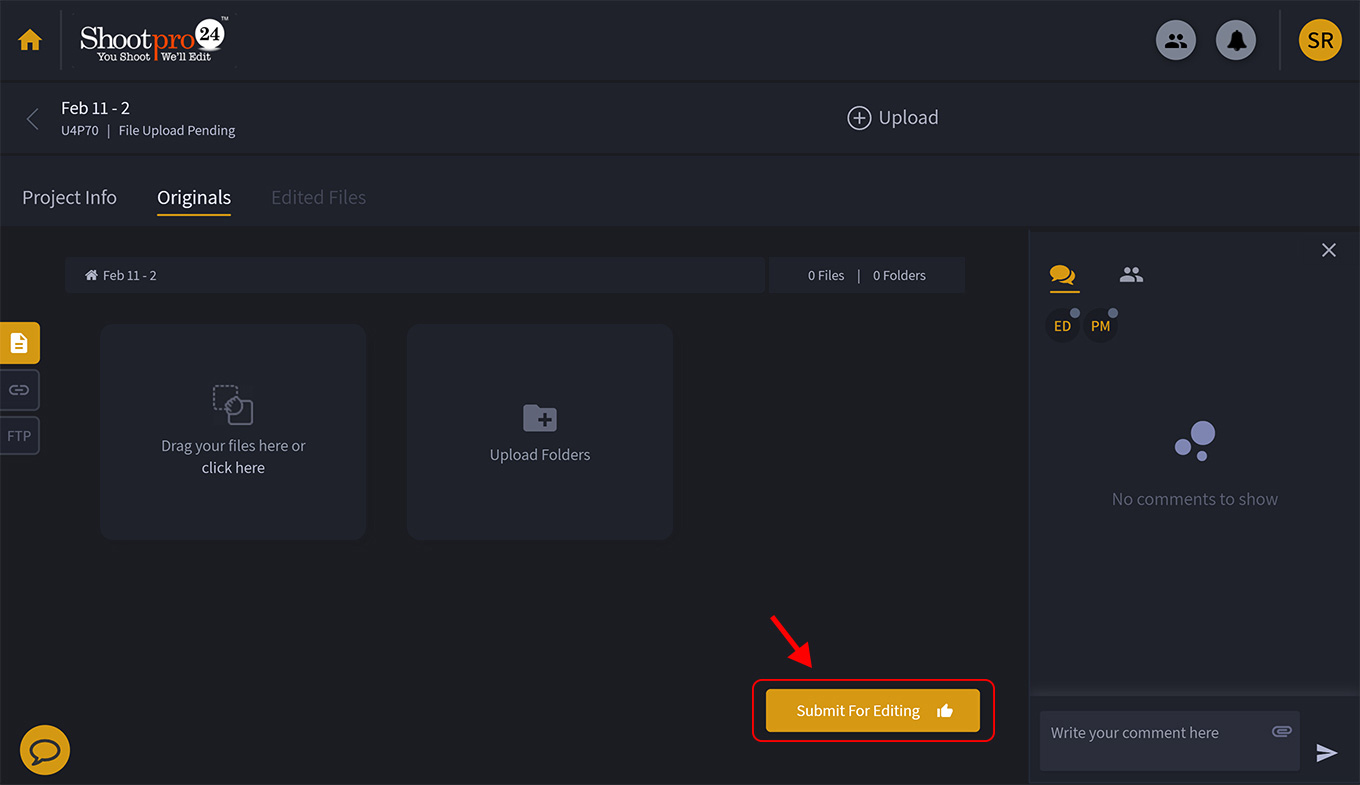
Task: Open the notifications bell
Action: click(x=1236, y=40)
